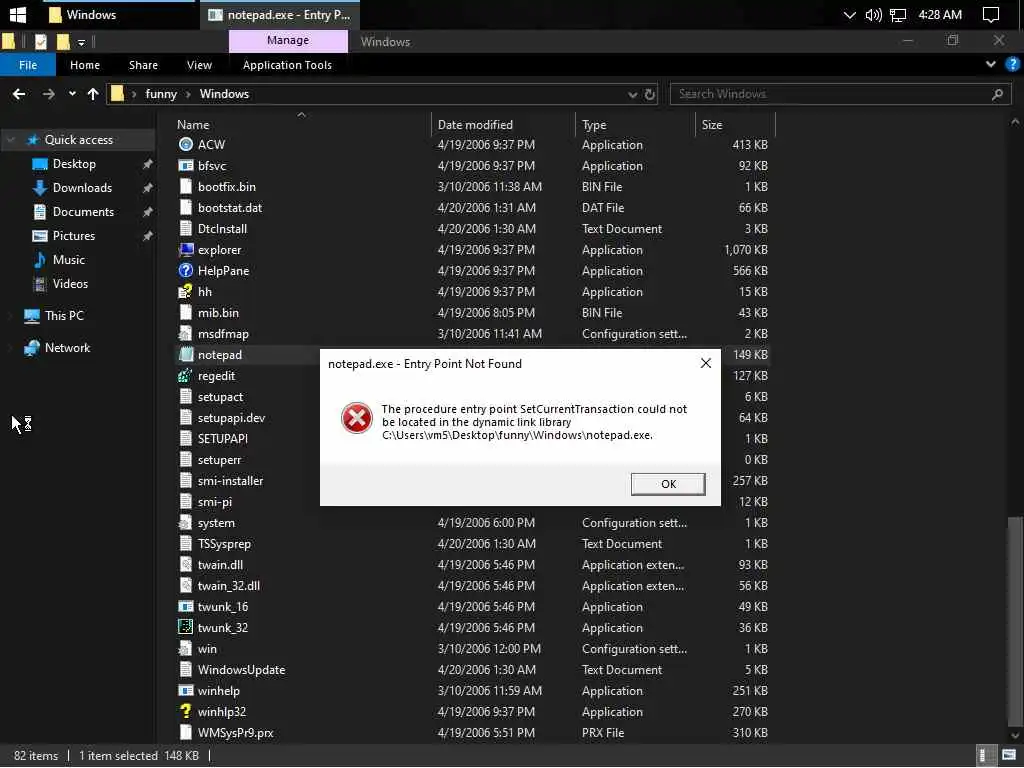Open the address bar history dropdown

point(632,95)
